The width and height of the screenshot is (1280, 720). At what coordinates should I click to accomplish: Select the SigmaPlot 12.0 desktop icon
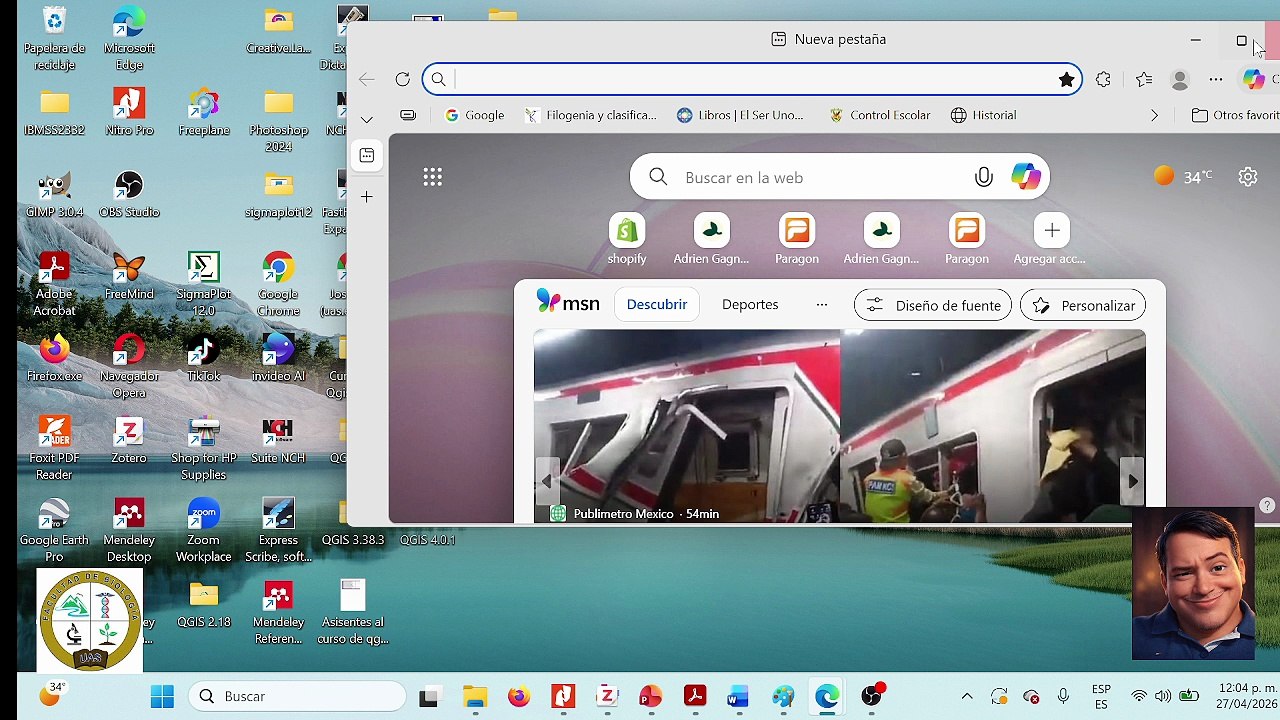click(203, 284)
